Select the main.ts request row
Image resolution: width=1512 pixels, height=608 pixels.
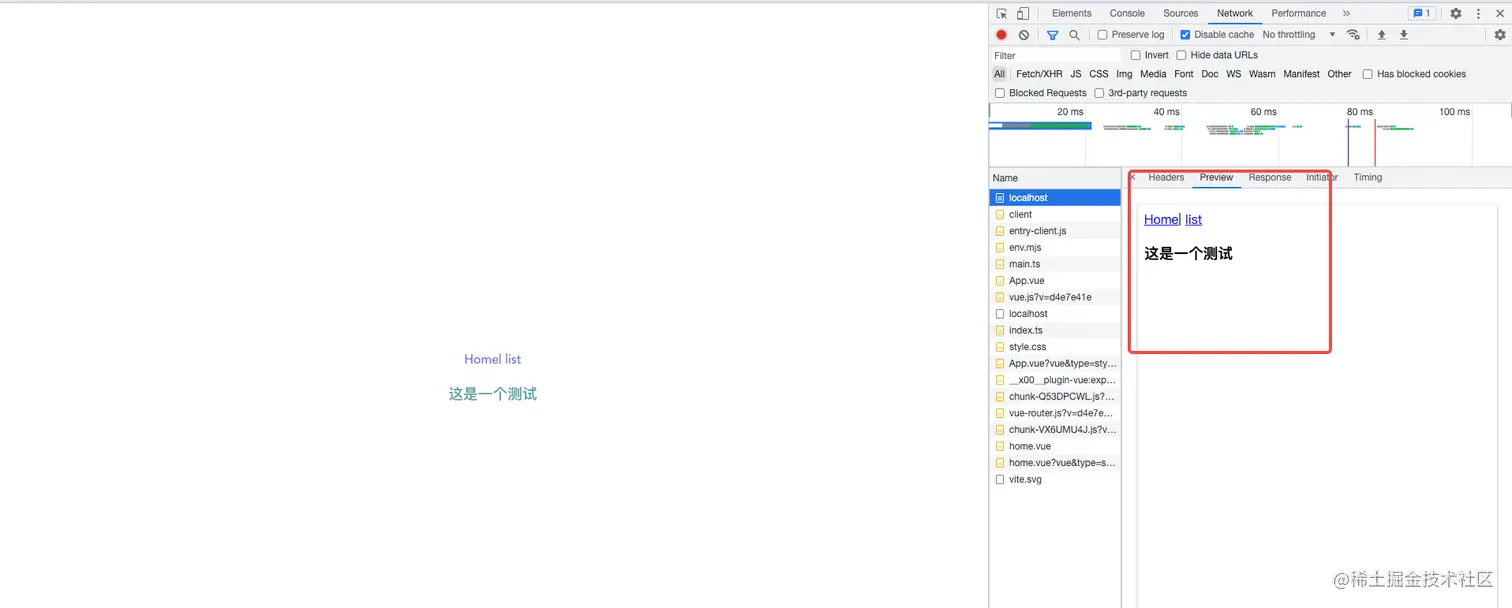click(1055, 264)
